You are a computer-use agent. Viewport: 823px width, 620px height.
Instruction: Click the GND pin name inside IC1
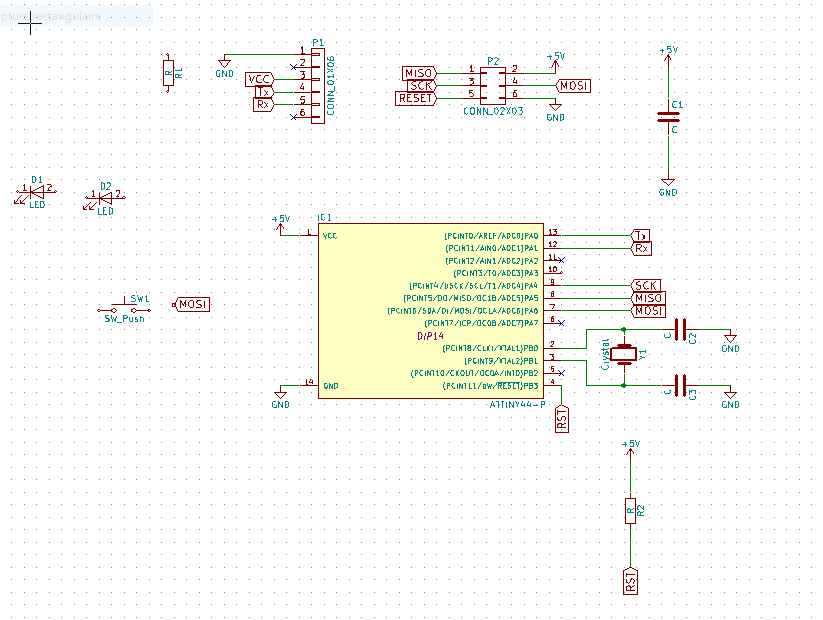tap(331, 386)
